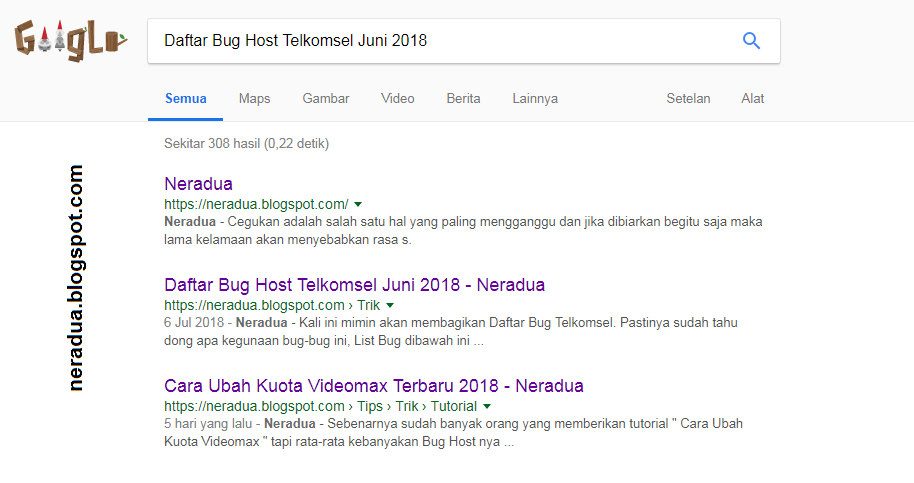This screenshot has height=483, width=914.
Task: Expand arrow beside neradua.blogspot.com/ URL
Action: pyautogui.click(x=358, y=205)
